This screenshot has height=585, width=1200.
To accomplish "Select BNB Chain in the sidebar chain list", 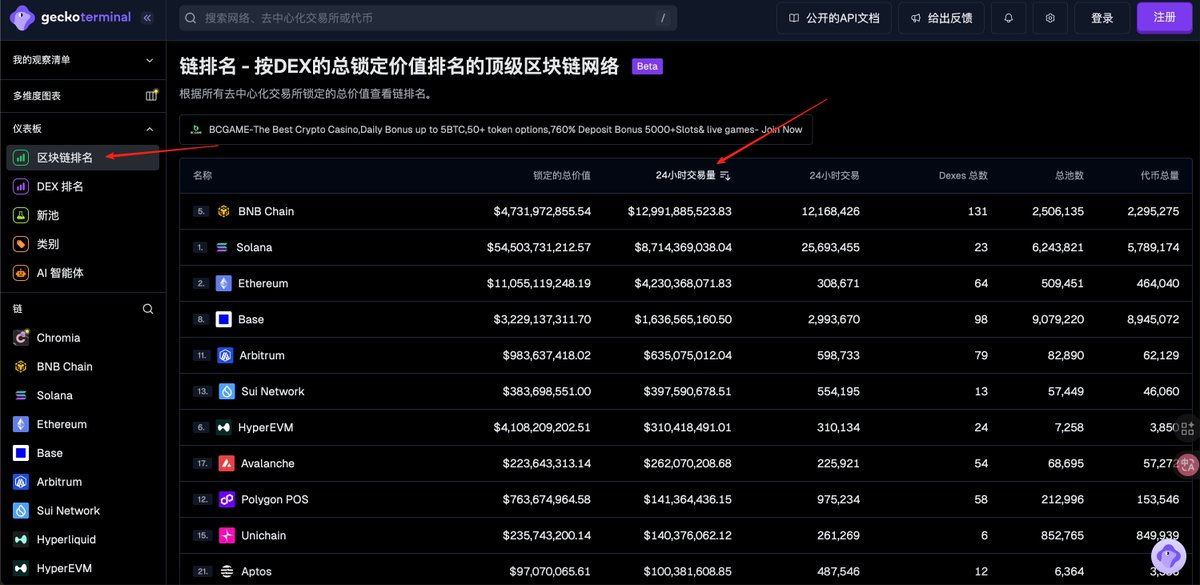I will (x=83, y=366).
